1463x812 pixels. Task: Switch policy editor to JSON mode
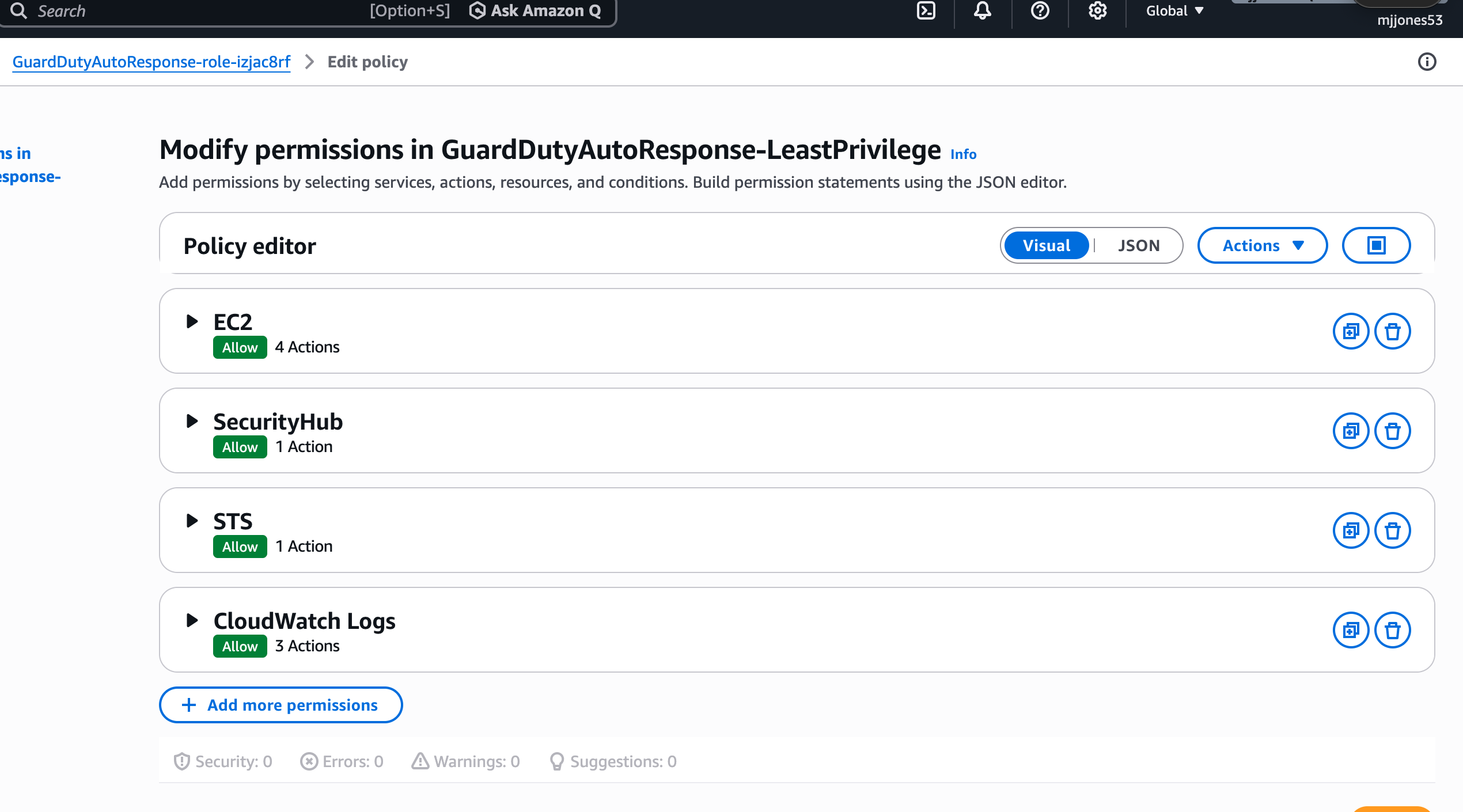point(1139,245)
